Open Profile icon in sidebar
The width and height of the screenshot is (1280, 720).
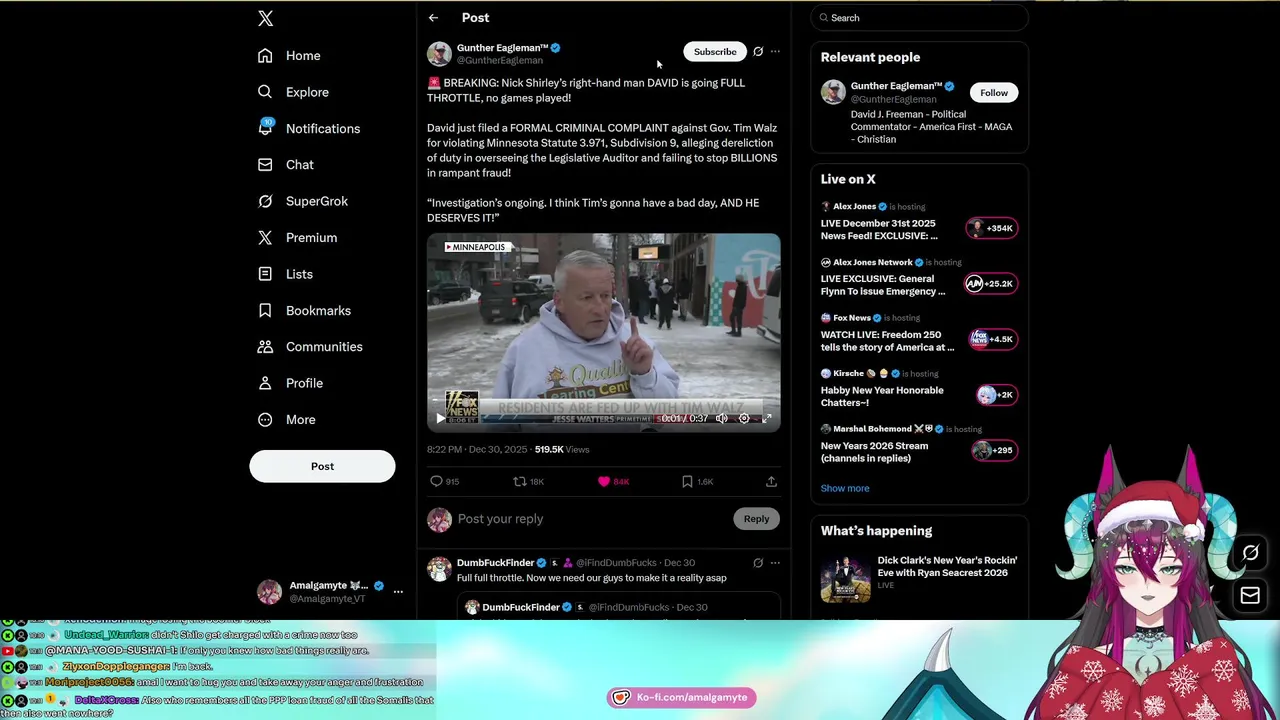pyautogui.click(x=265, y=383)
